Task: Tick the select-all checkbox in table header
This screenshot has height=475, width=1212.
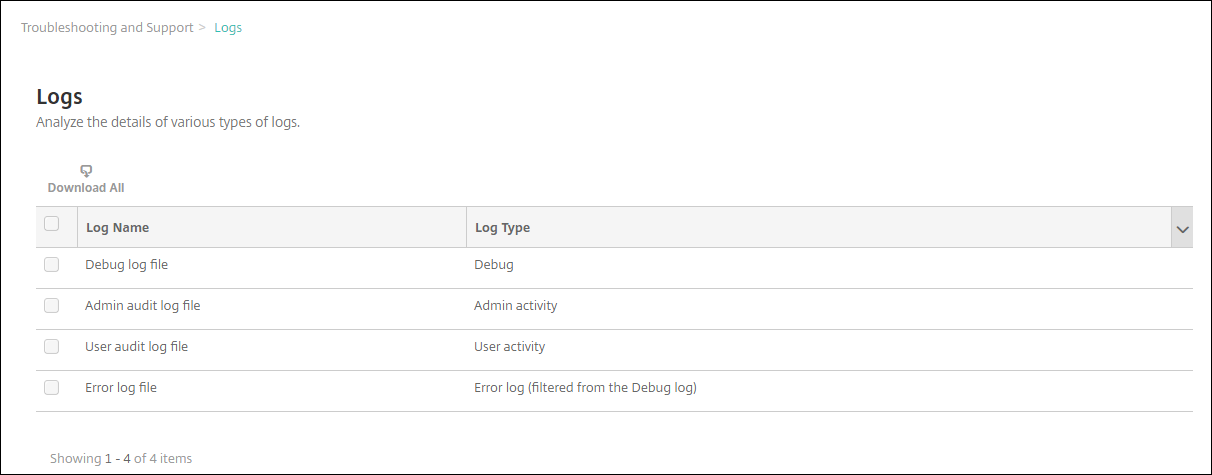Action: 52,224
